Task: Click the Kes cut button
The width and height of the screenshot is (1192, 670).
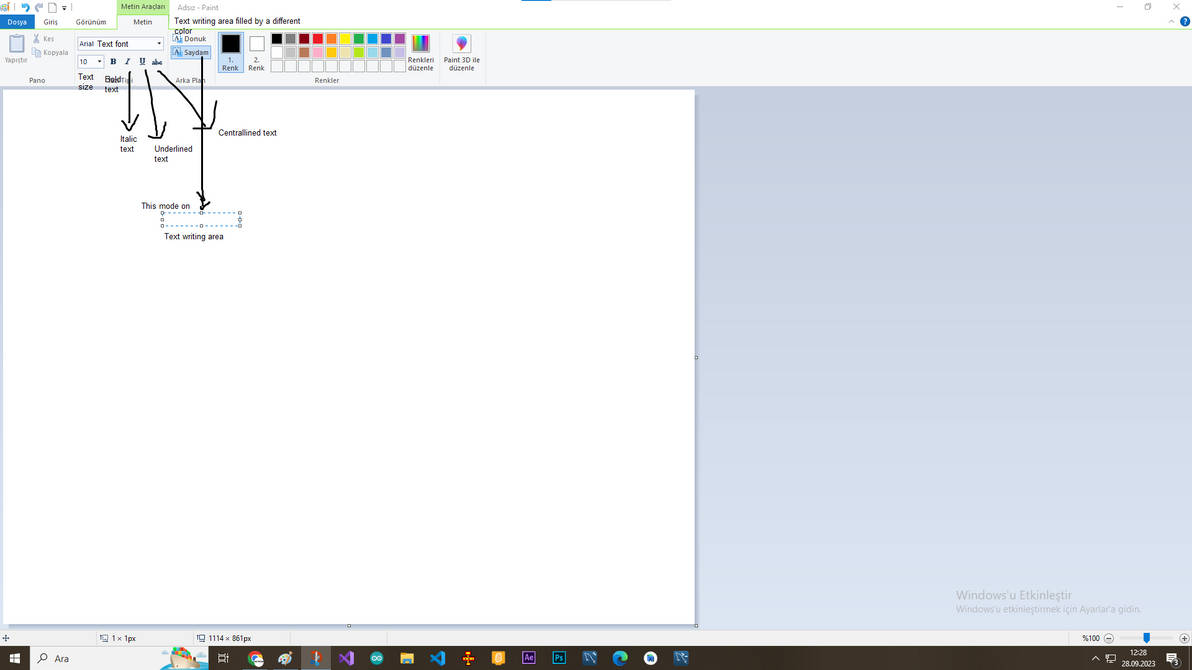Action: tap(44, 38)
